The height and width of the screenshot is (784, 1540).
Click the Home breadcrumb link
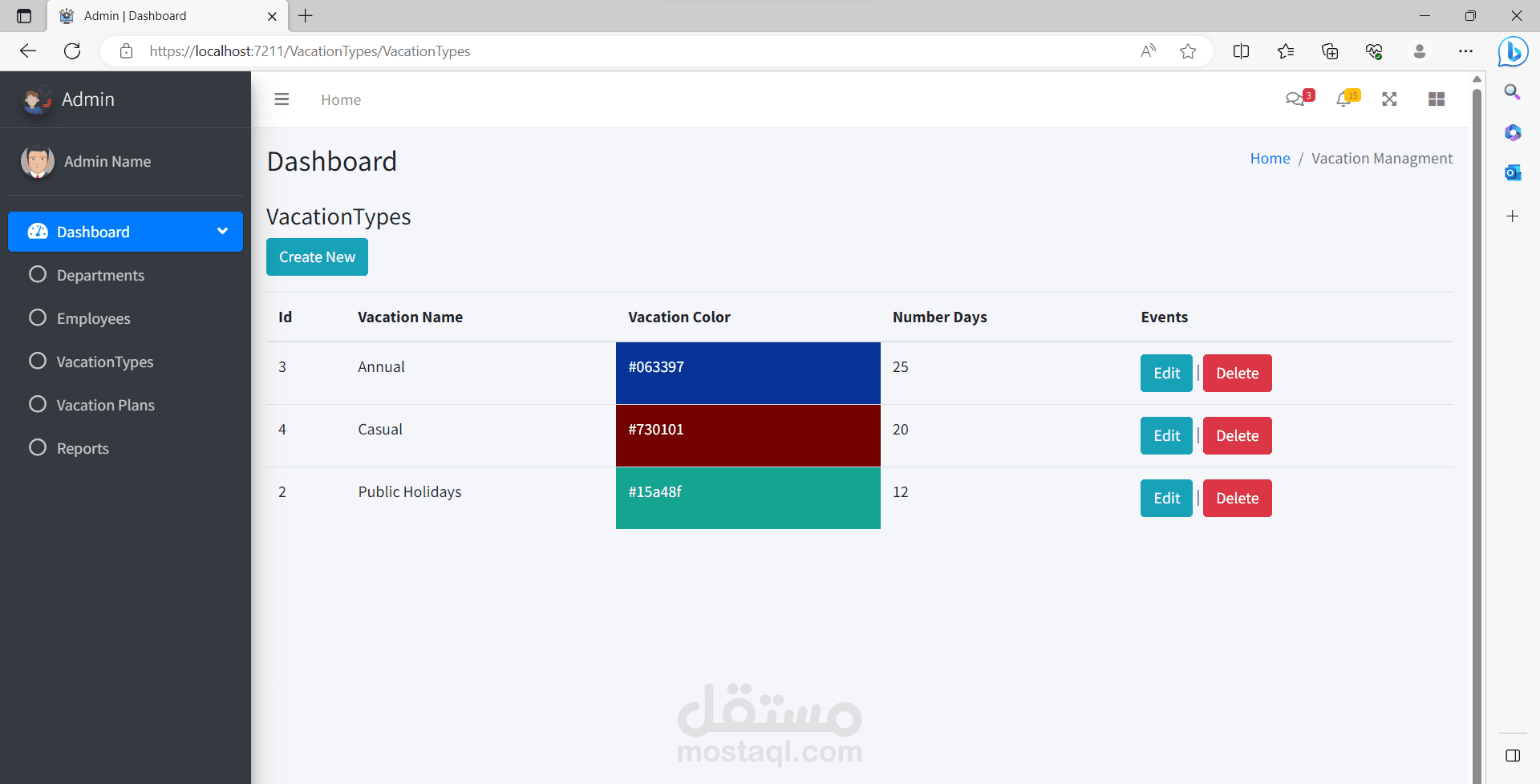click(1270, 158)
